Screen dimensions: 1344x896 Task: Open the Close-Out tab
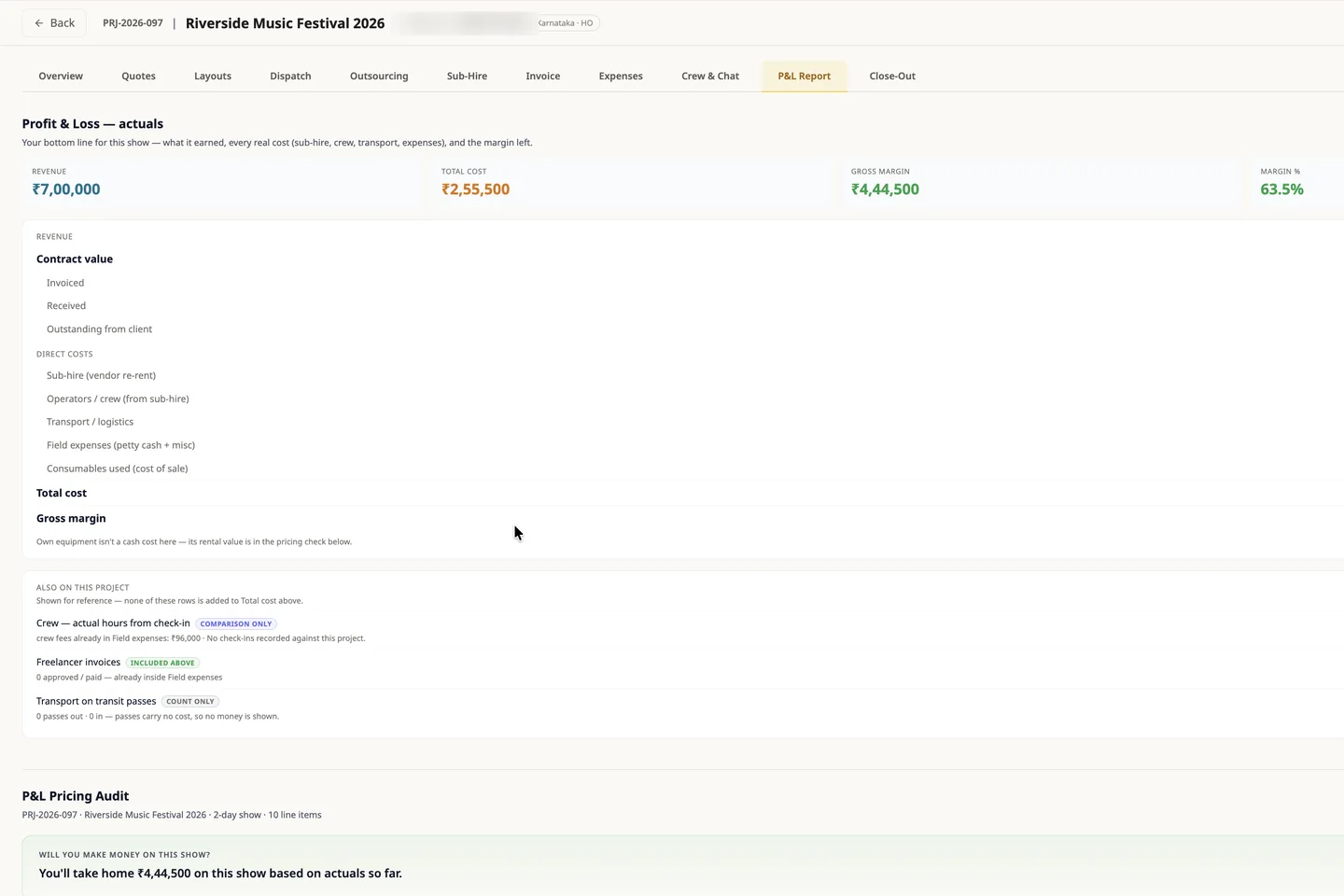tap(892, 77)
